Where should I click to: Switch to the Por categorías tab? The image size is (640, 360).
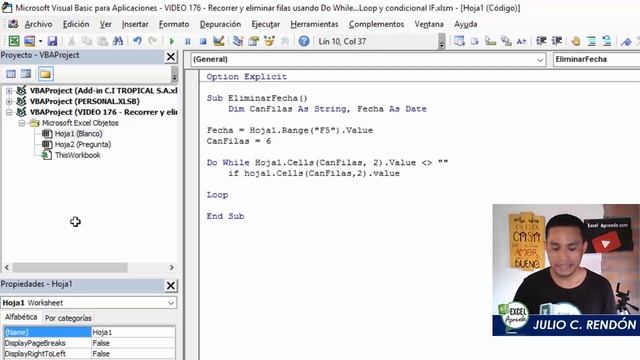coord(68,318)
